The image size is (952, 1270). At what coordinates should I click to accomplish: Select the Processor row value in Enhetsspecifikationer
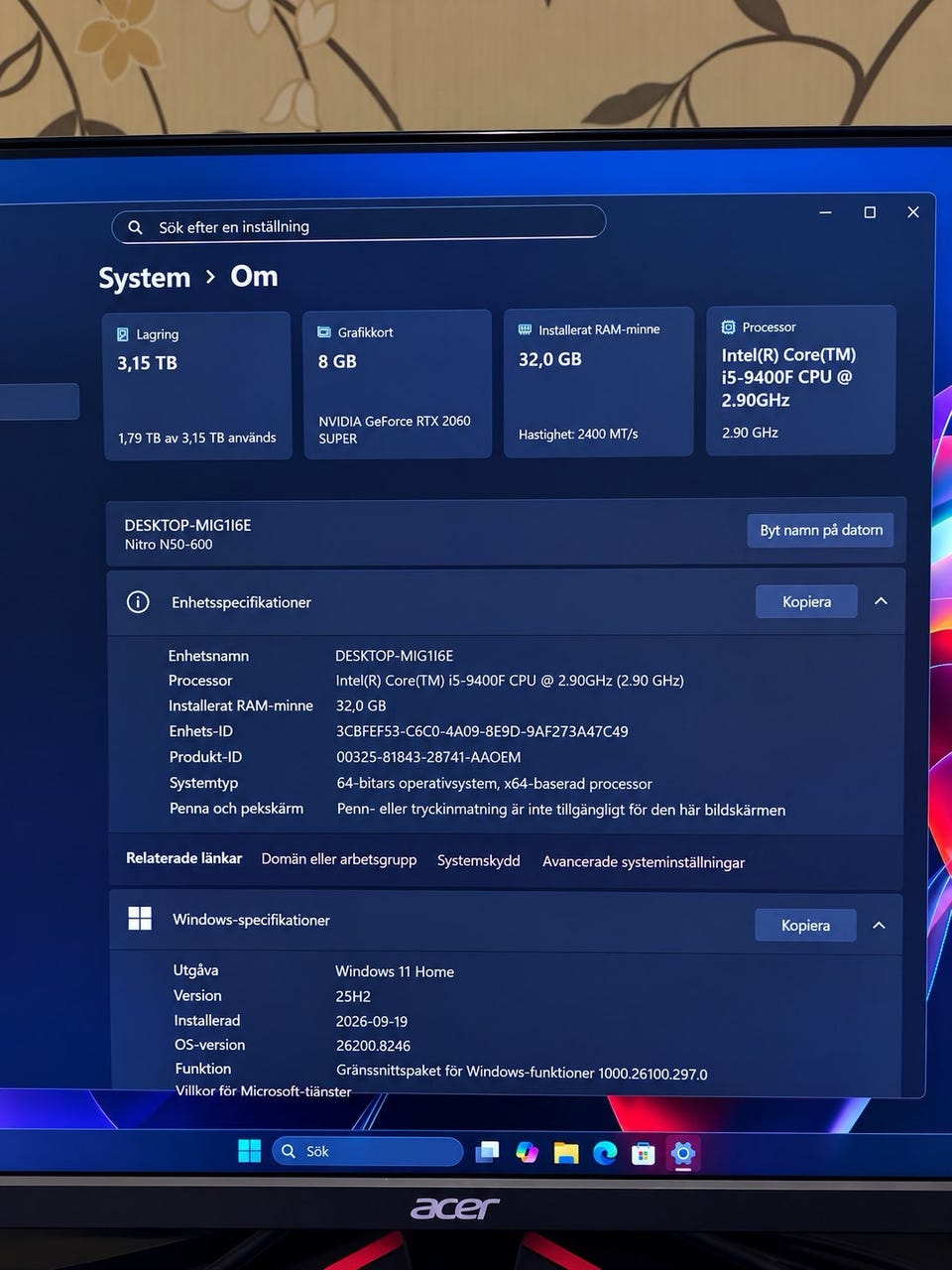pos(510,681)
